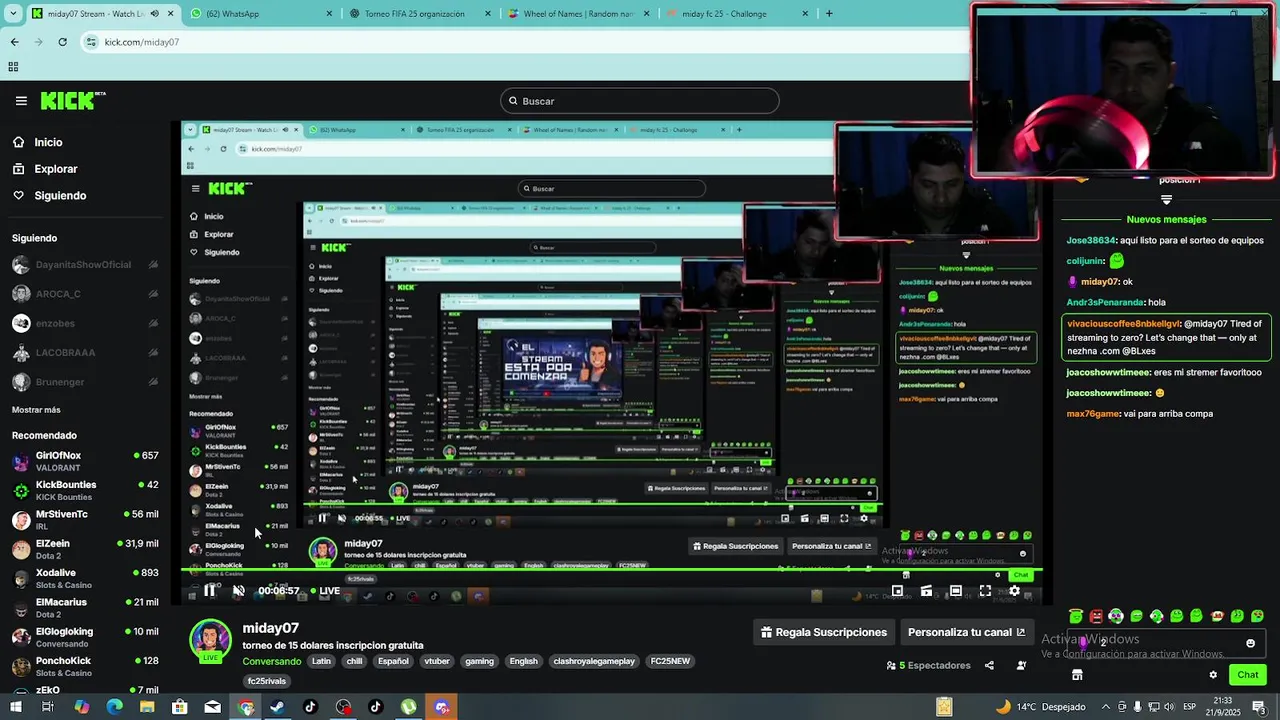Click Nuevos mensajes in chat
The height and width of the screenshot is (720, 1280).
pos(1166,219)
